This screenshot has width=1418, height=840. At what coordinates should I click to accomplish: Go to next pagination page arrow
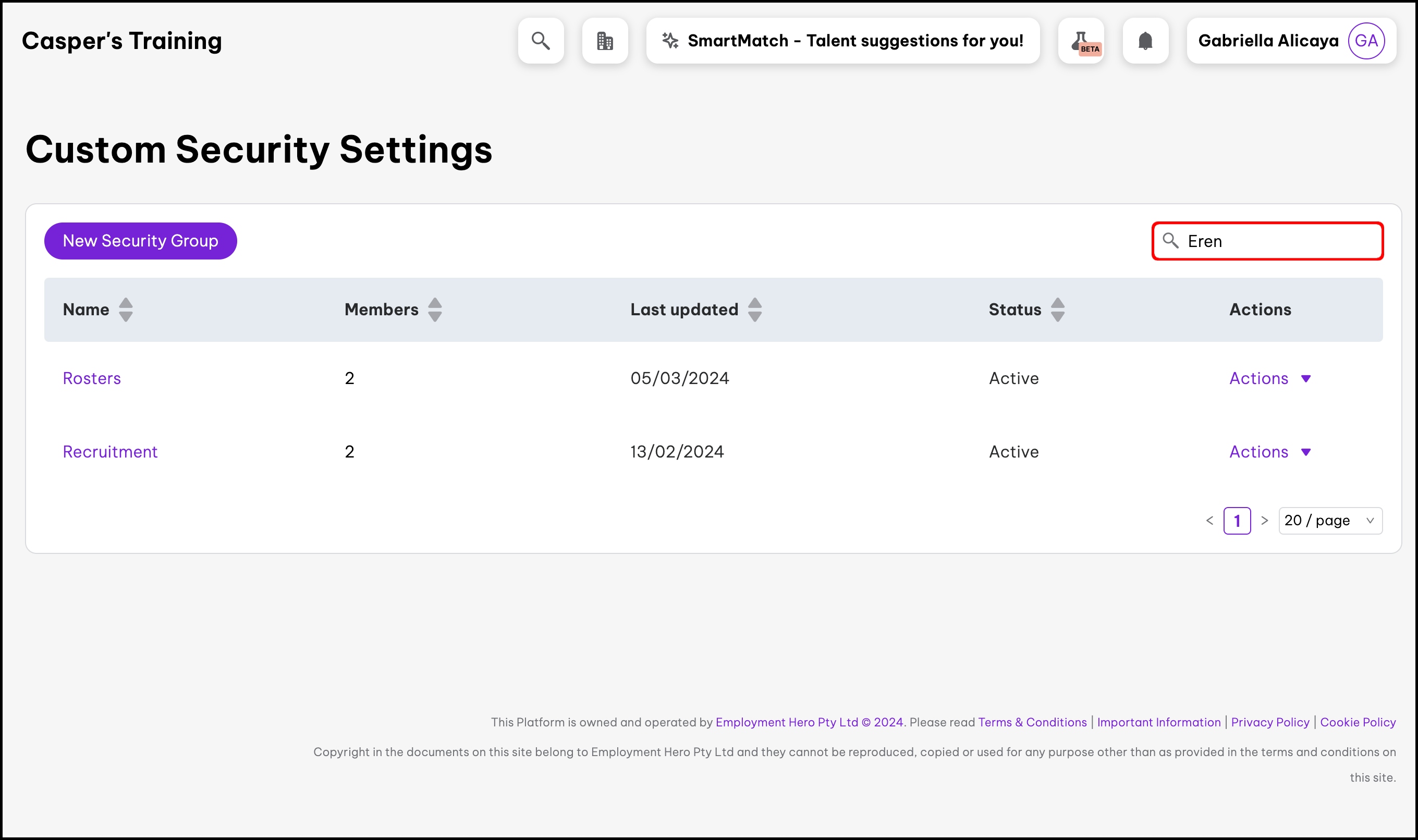(x=1264, y=520)
